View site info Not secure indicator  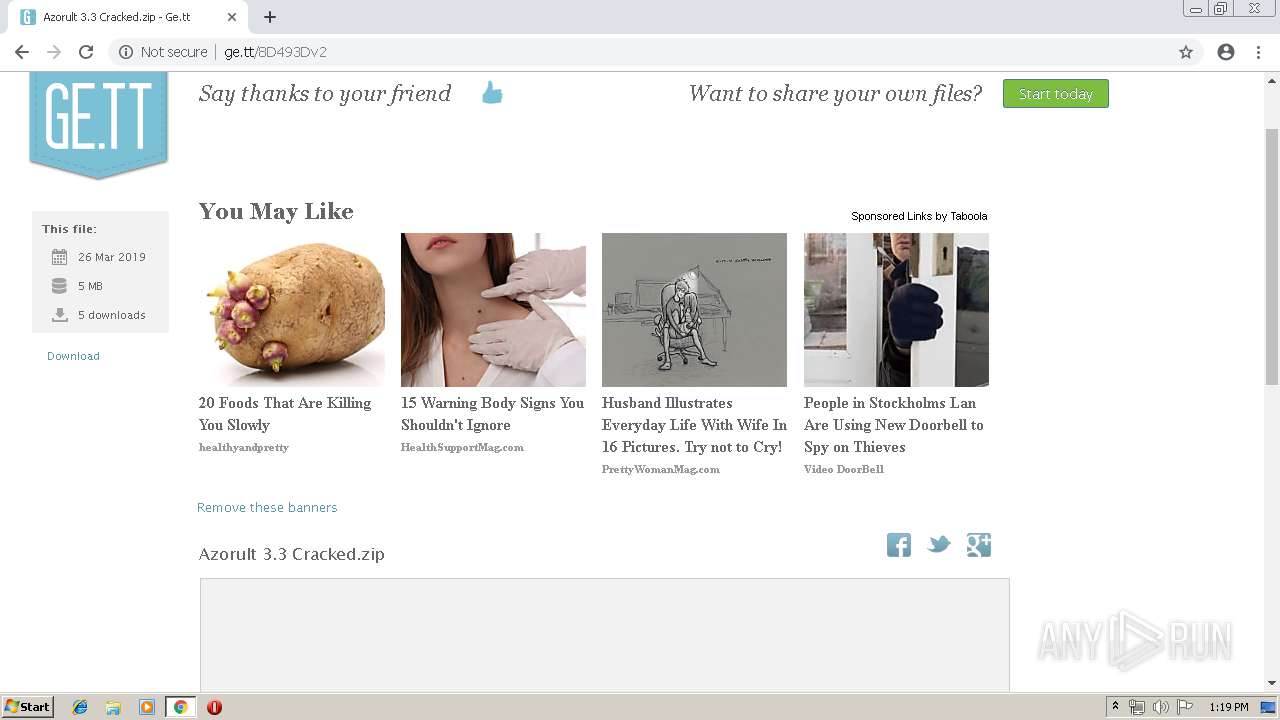click(163, 52)
